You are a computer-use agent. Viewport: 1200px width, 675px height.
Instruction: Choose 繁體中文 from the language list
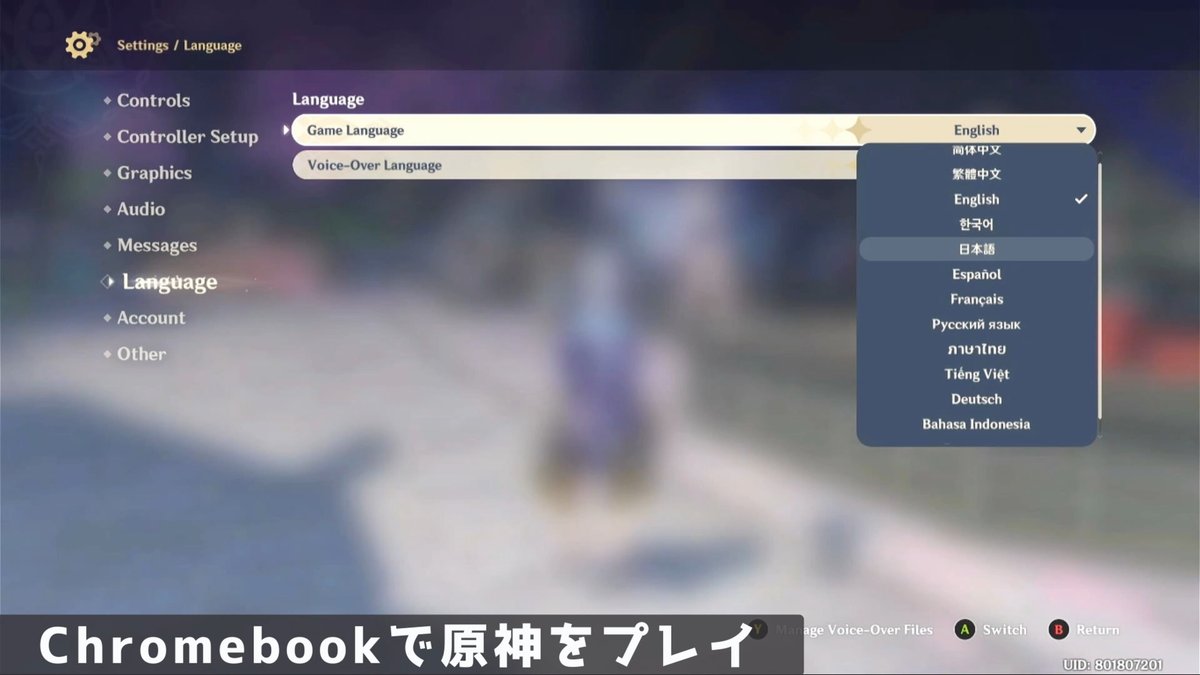point(976,174)
